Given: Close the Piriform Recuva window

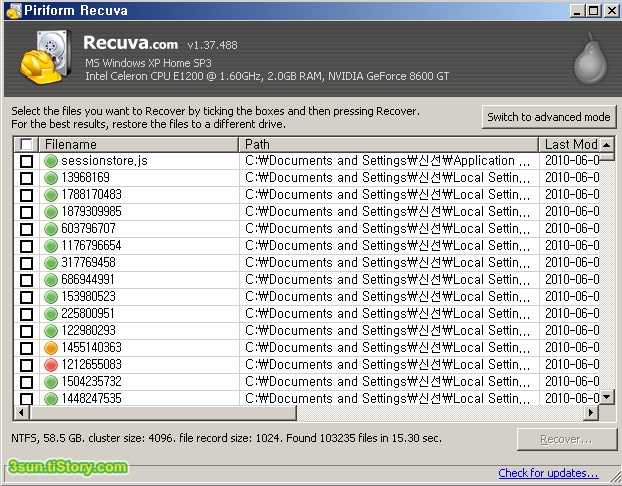Looking at the screenshot, I should 611,11.
